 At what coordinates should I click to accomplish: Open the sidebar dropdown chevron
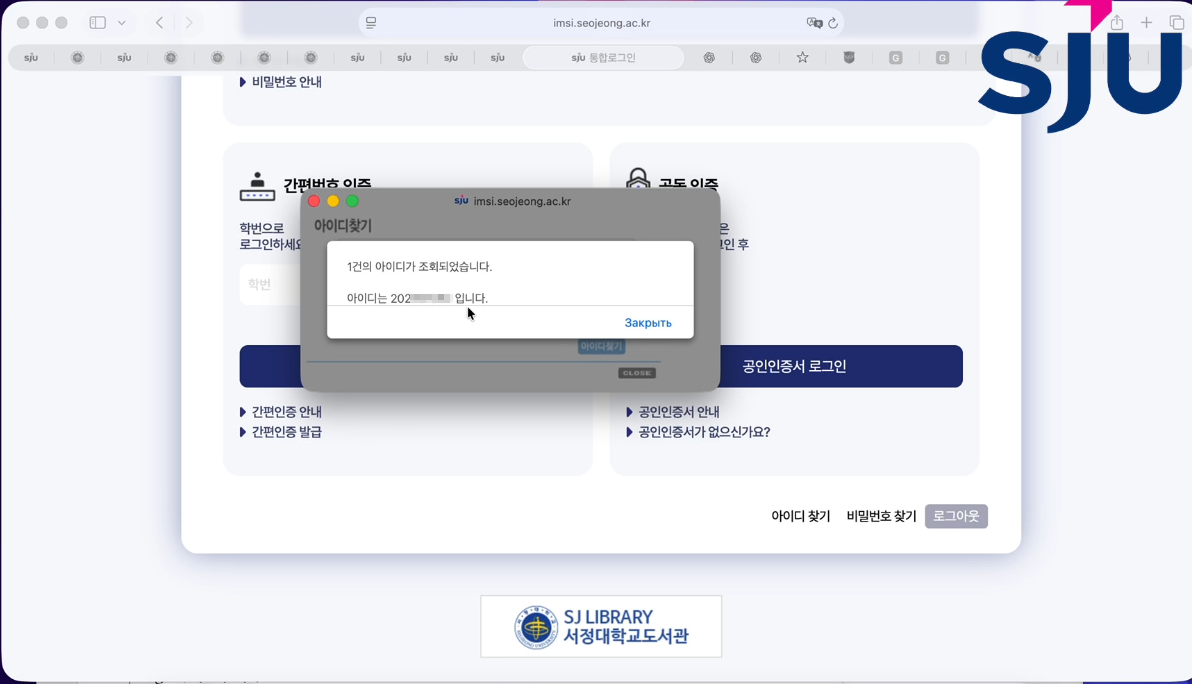122,23
